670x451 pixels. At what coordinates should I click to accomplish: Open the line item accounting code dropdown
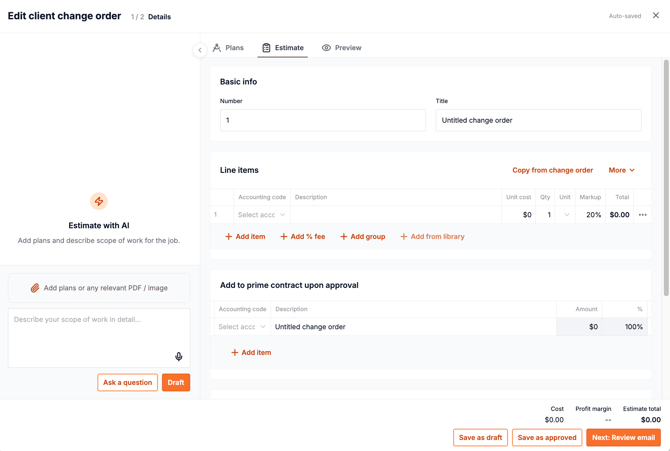coord(261,215)
